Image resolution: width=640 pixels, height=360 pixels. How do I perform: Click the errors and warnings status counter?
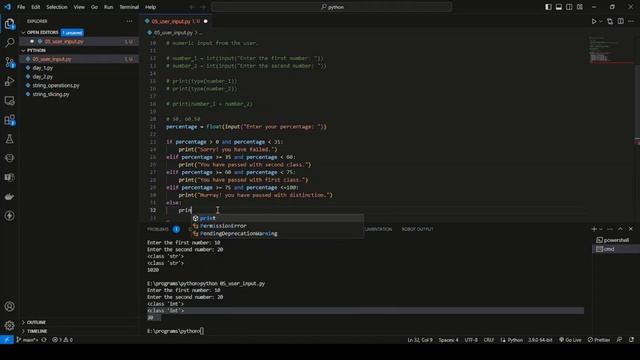62,340
